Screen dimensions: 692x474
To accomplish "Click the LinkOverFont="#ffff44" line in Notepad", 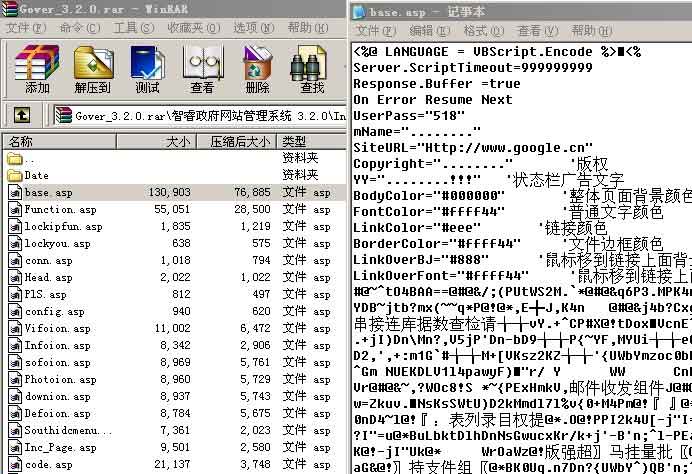I will click(x=441, y=276).
